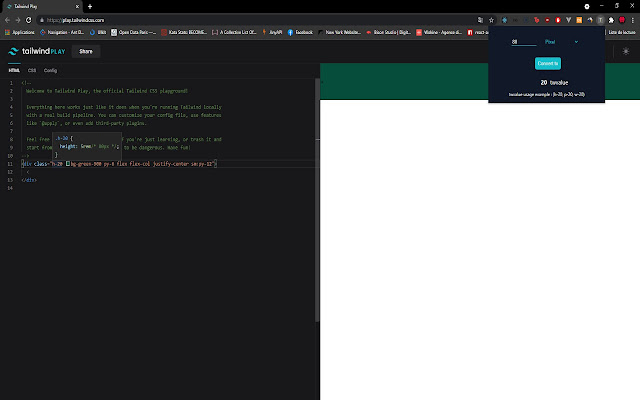640x400 pixels.
Task: Click the Share button
Action: click(86, 51)
